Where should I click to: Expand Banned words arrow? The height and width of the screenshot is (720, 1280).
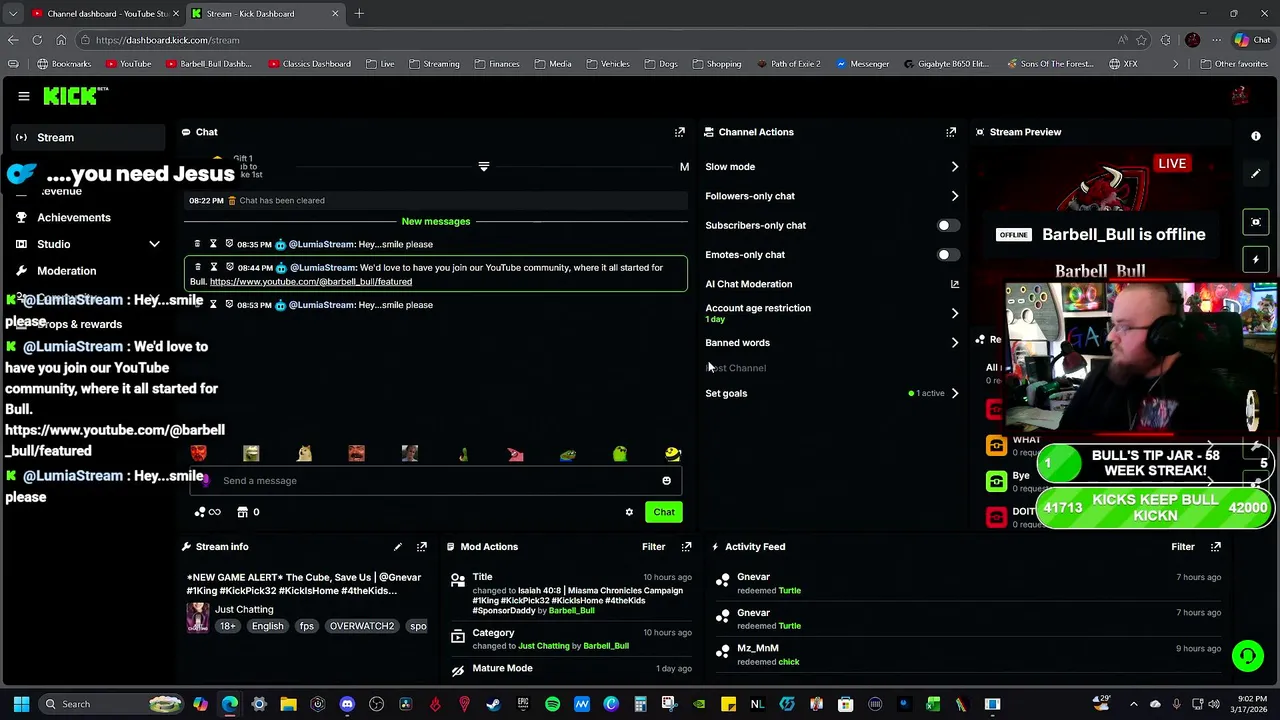click(x=954, y=343)
